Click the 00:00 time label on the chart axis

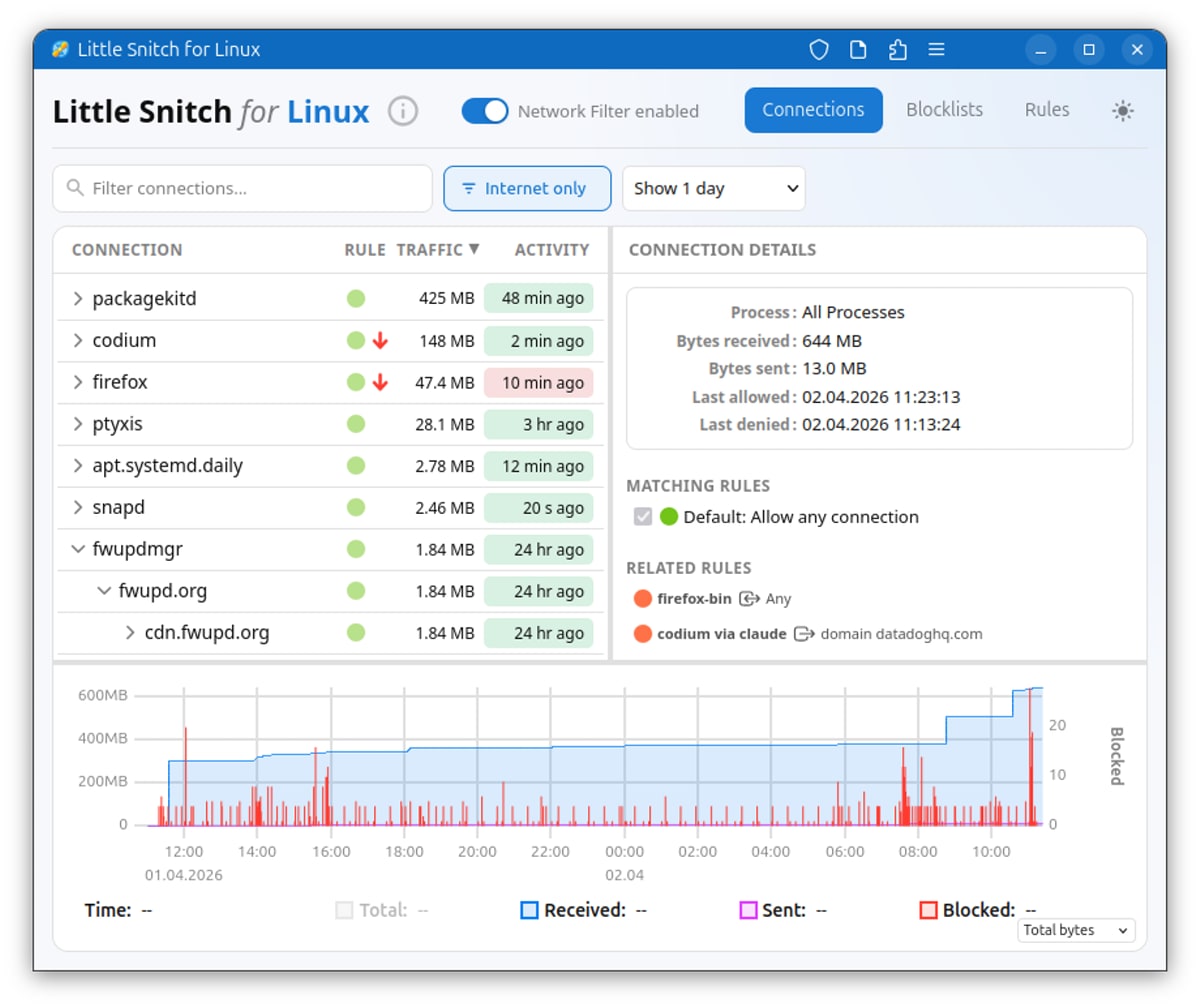coord(624,851)
